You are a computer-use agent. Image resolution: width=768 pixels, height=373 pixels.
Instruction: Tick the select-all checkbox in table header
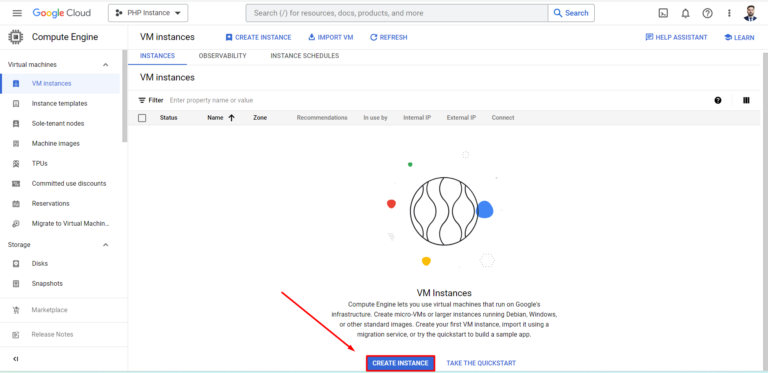[142, 118]
